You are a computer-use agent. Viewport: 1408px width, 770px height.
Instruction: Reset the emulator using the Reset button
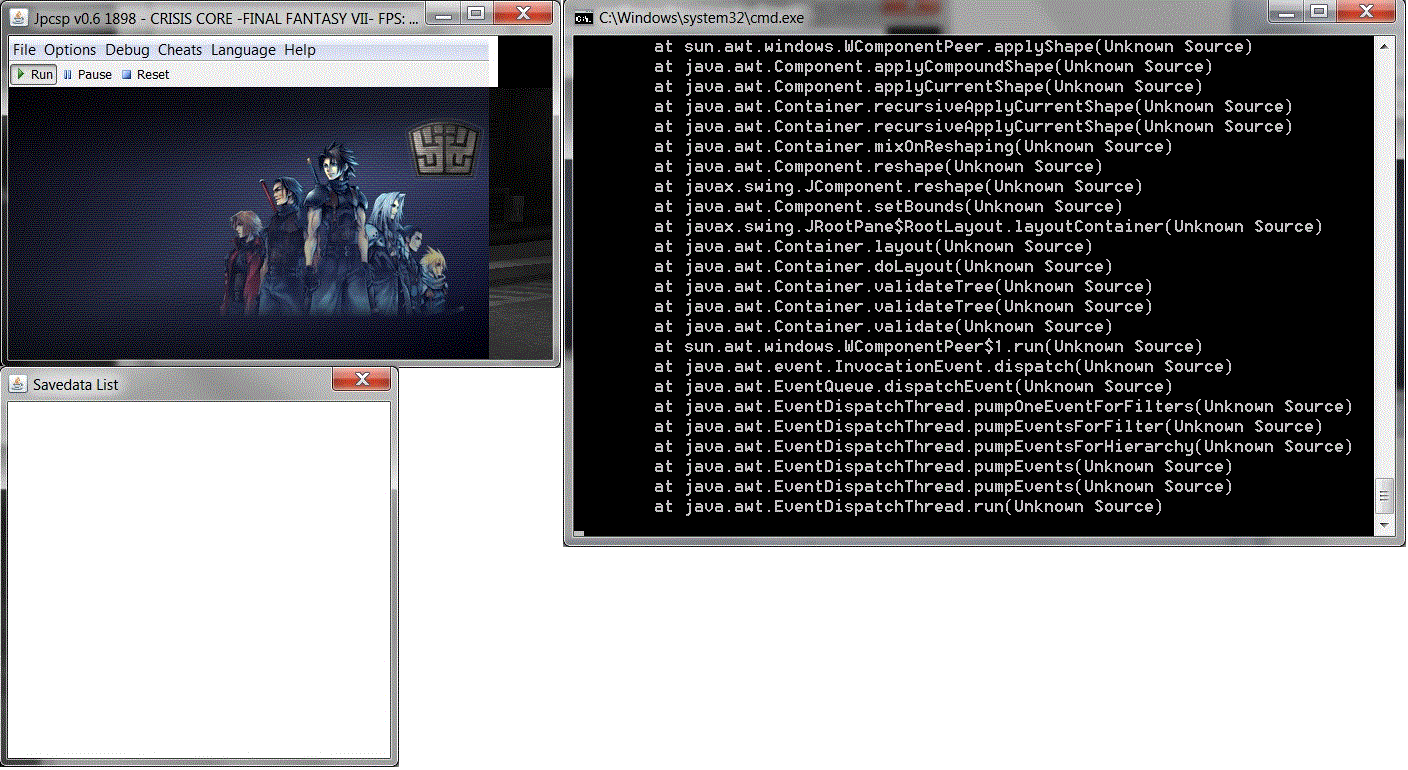(145, 75)
